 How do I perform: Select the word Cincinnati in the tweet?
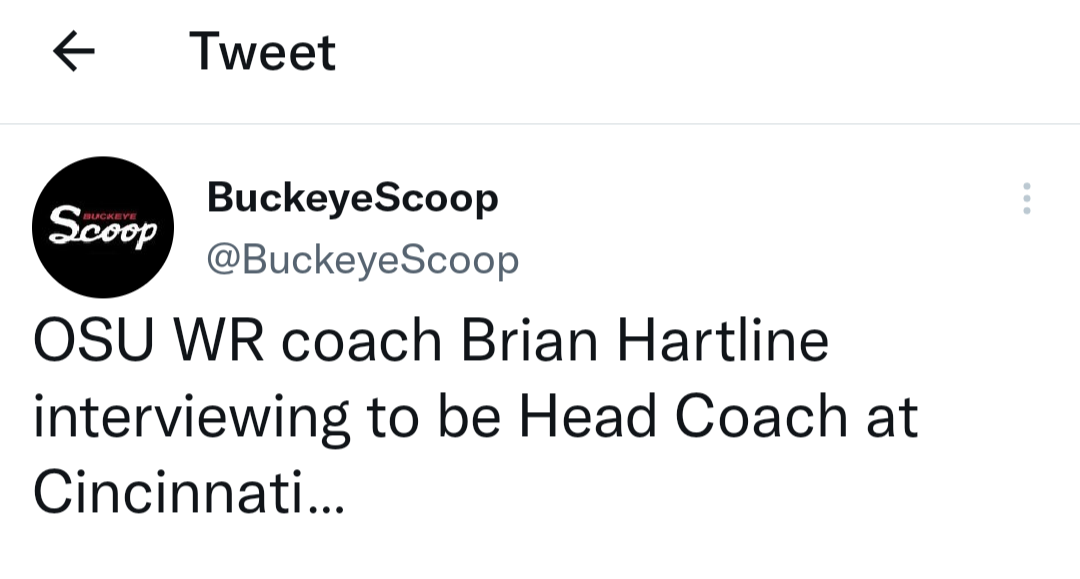click(168, 492)
